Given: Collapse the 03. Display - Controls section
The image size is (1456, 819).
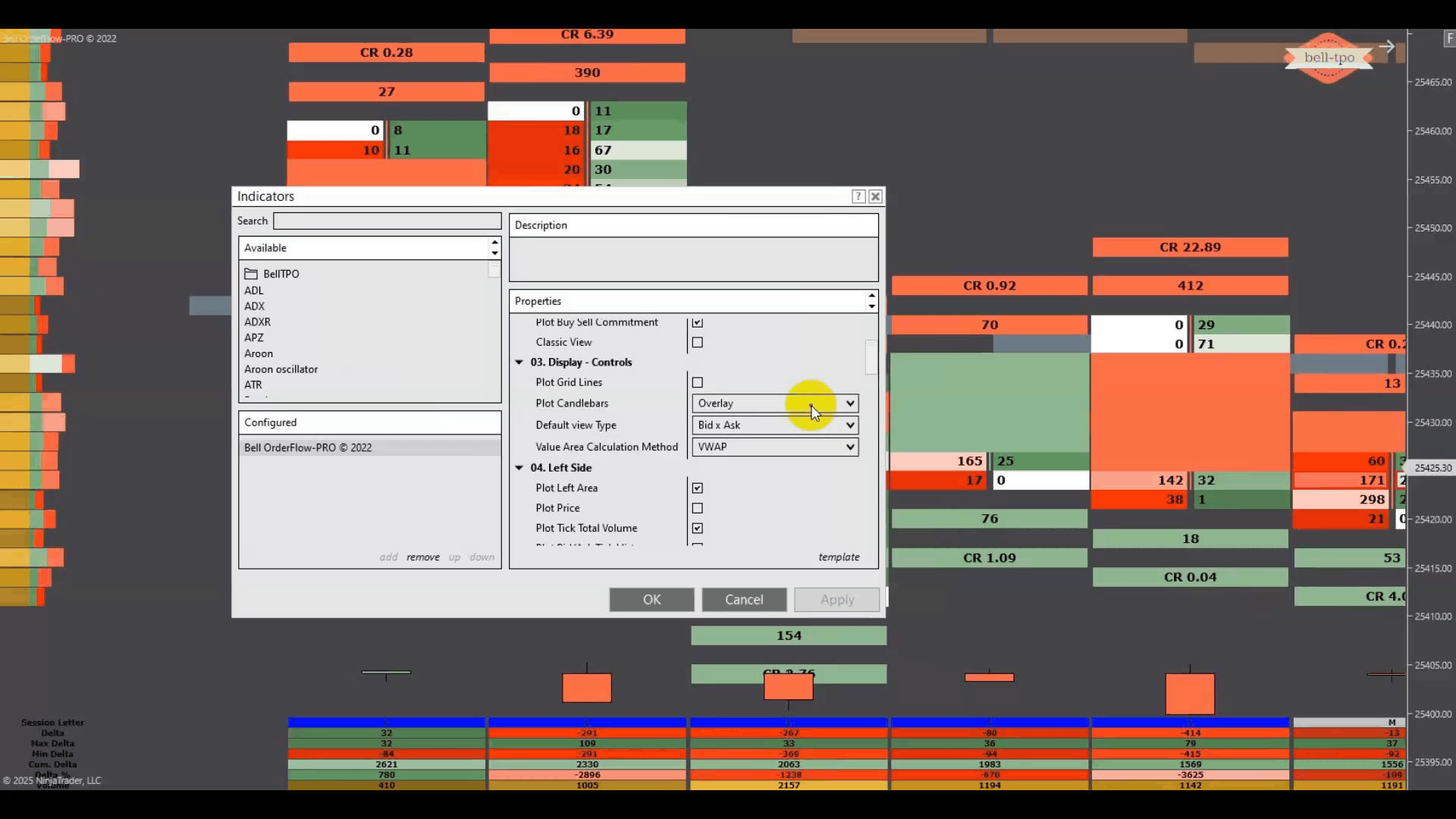Looking at the screenshot, I should coord(519,362).
